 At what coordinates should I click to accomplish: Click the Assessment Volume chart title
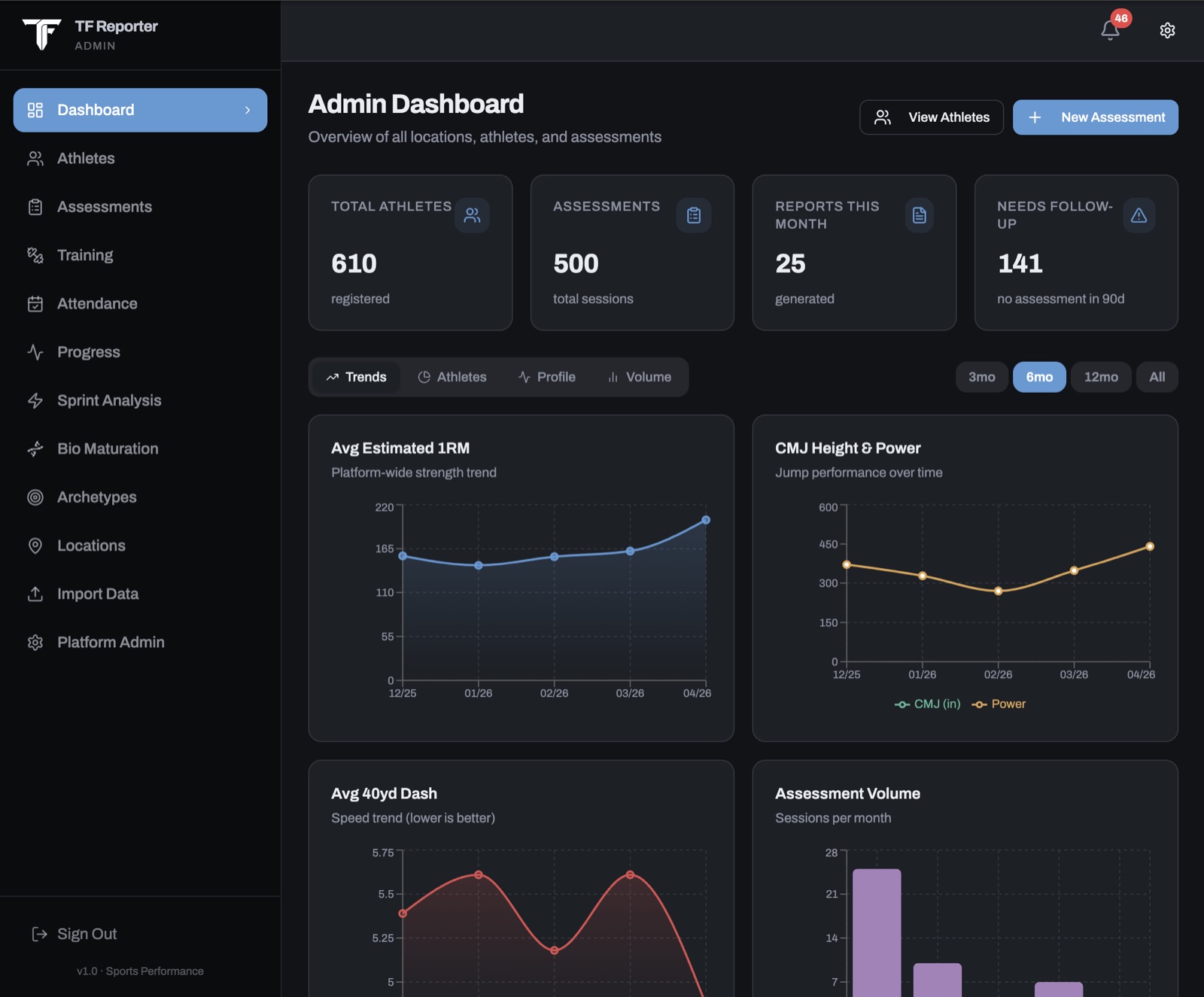[x=847, y=794]
